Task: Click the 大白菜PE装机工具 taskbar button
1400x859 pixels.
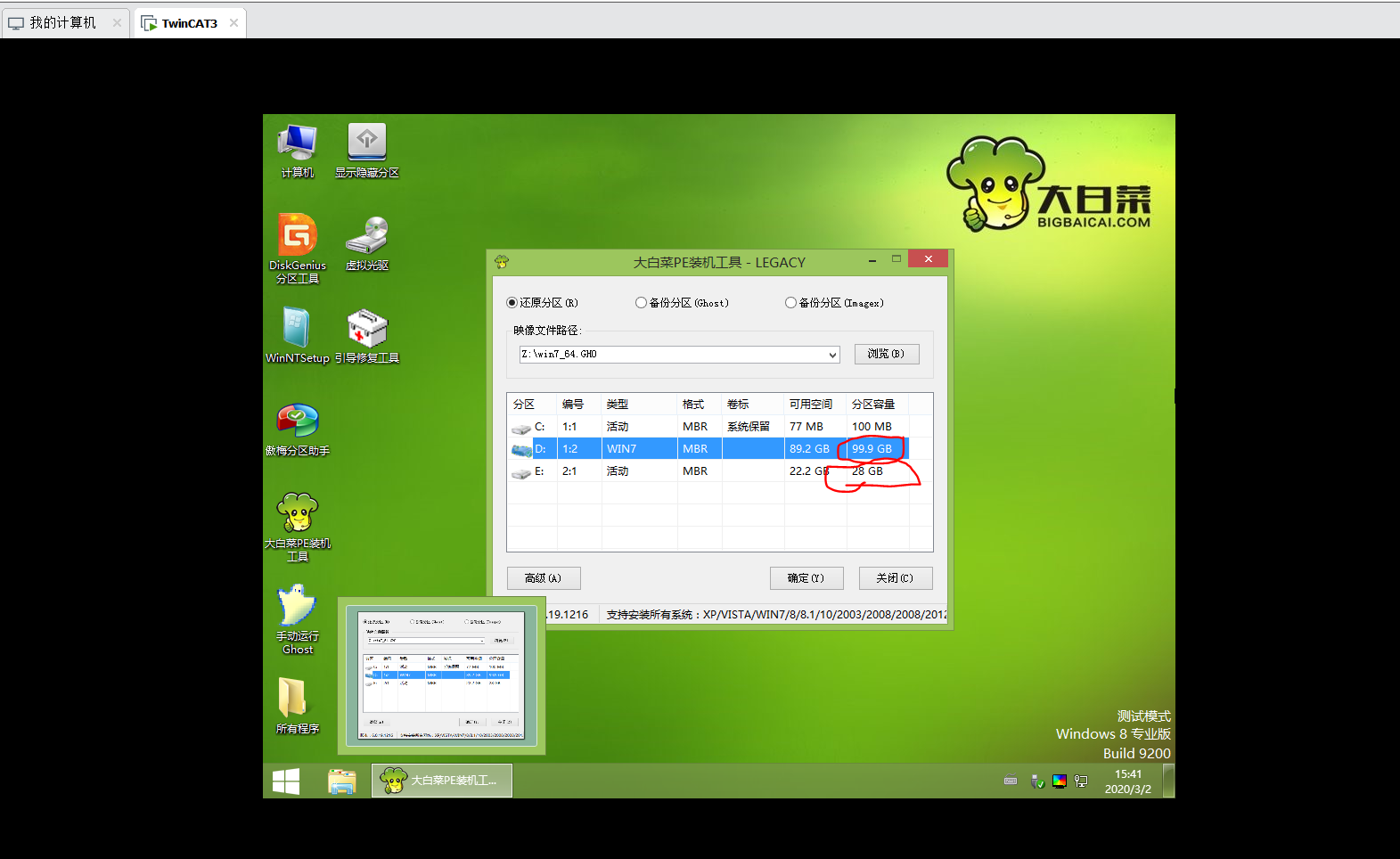Action: tap(442, 781)
